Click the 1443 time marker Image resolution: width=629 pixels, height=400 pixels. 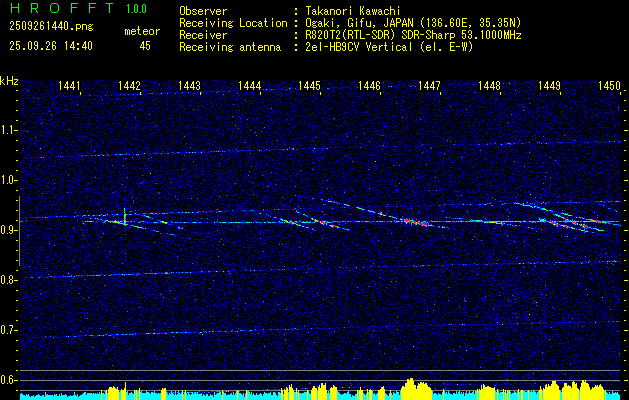coord(189,85)
